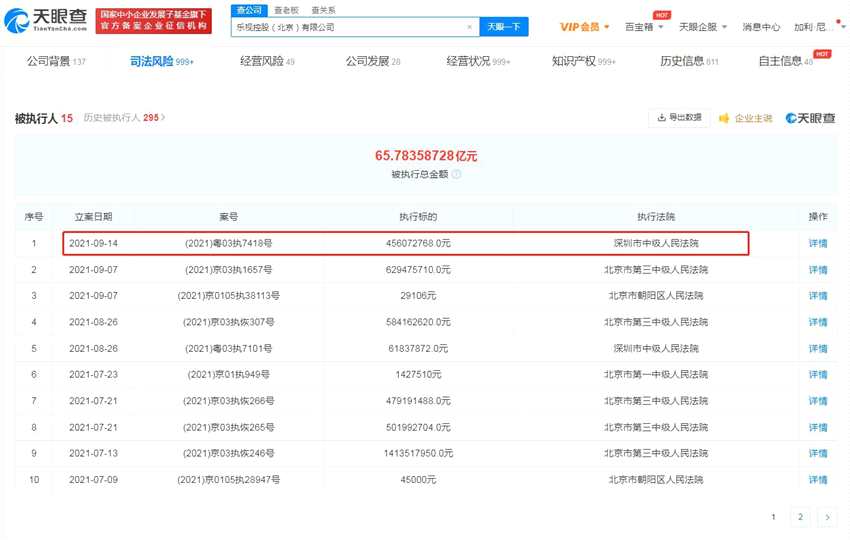
Task: Open 详情 for case 京03执恢266号
Action: [817, 401]
